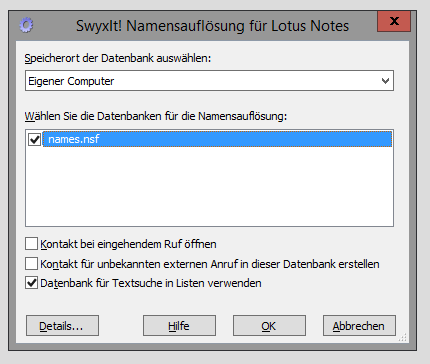The width and height of the screenshot is (430, 364).
Task: Disable Datenbank für Textsuche in Listen verwenden
Action: [x=31, y=283]
